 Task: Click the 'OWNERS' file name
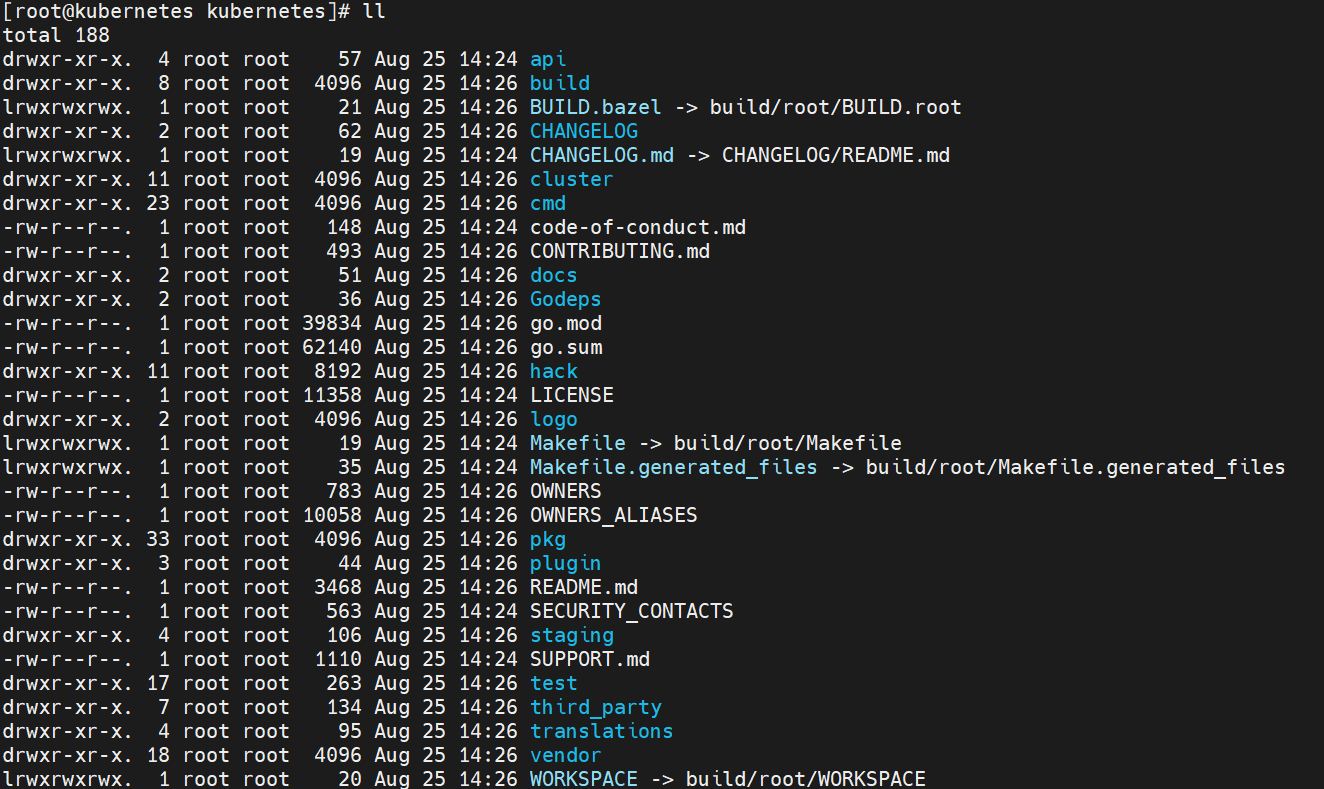[566, 491]
